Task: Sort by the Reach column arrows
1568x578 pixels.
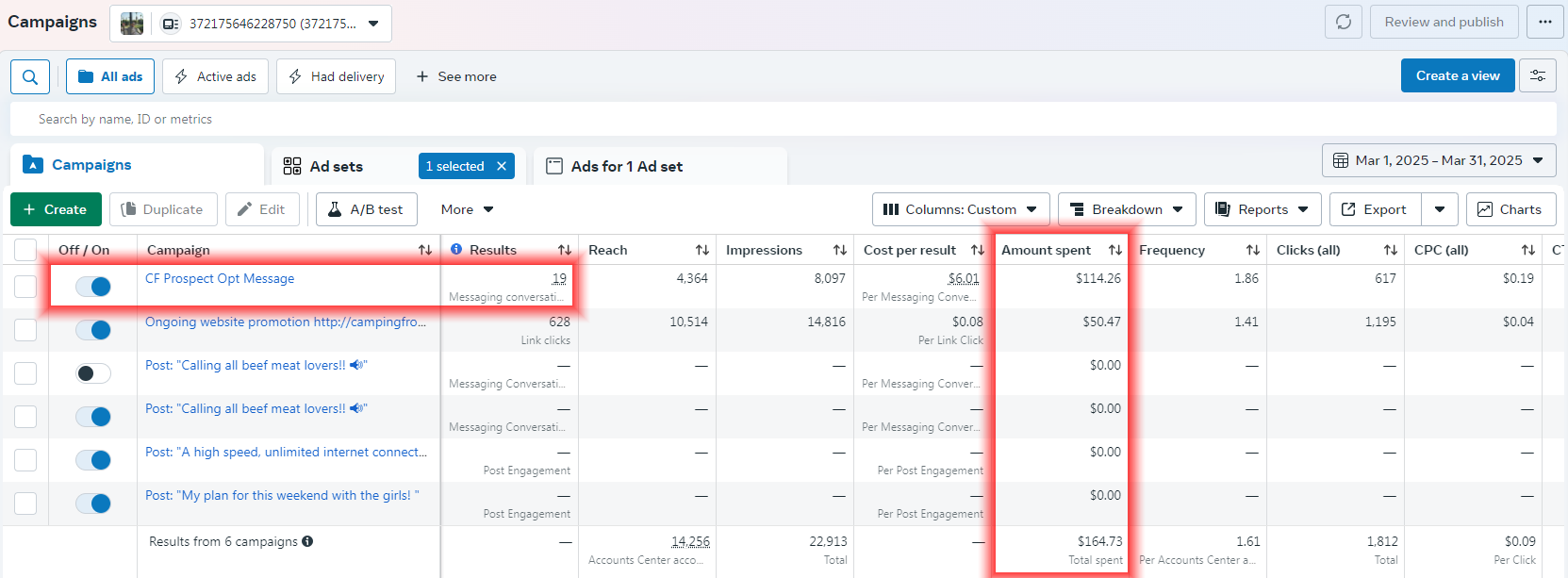Action: [702, 250]
